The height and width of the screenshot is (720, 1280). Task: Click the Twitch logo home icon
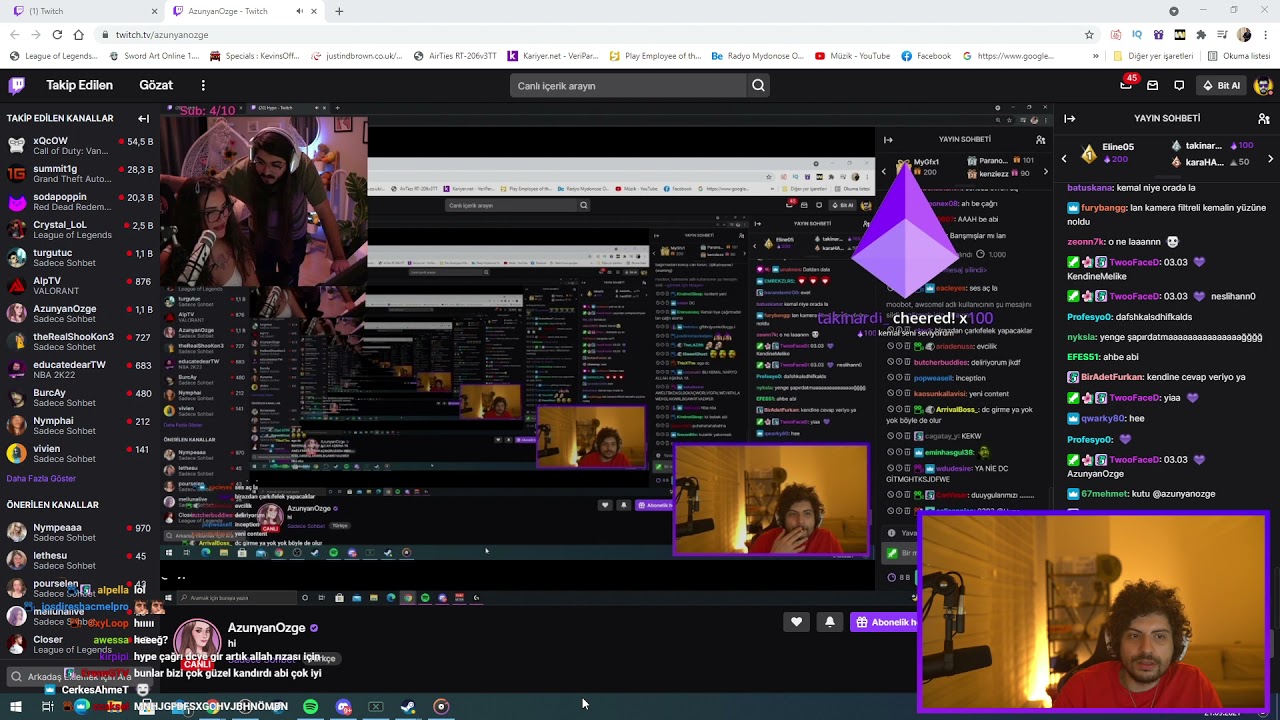coord(17,85)
